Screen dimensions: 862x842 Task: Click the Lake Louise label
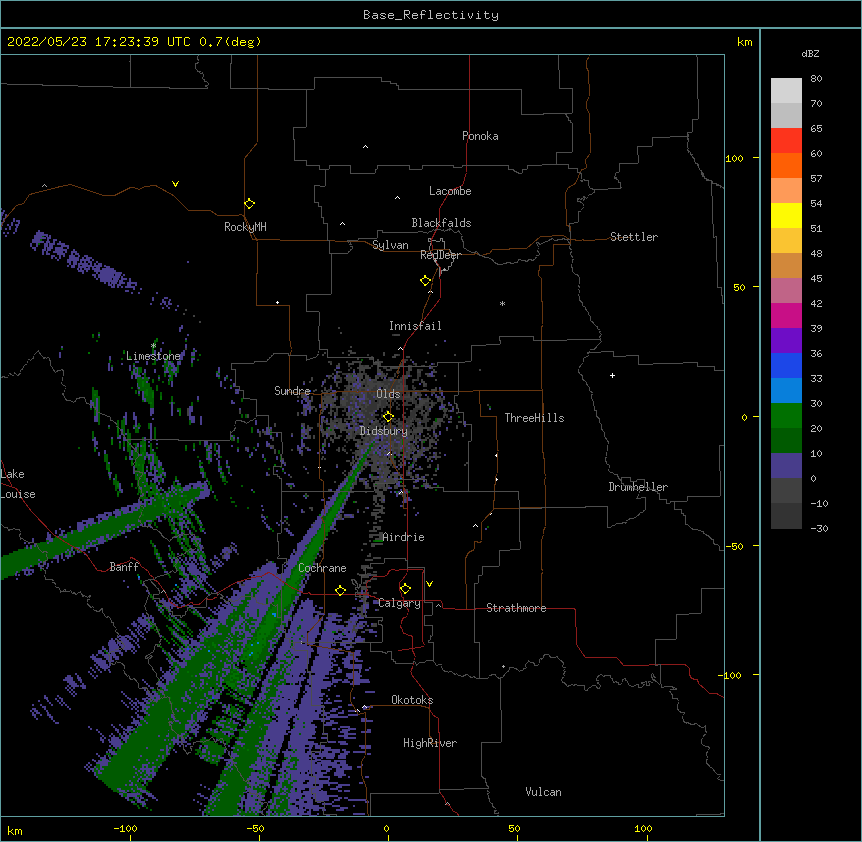pos(18,484)
